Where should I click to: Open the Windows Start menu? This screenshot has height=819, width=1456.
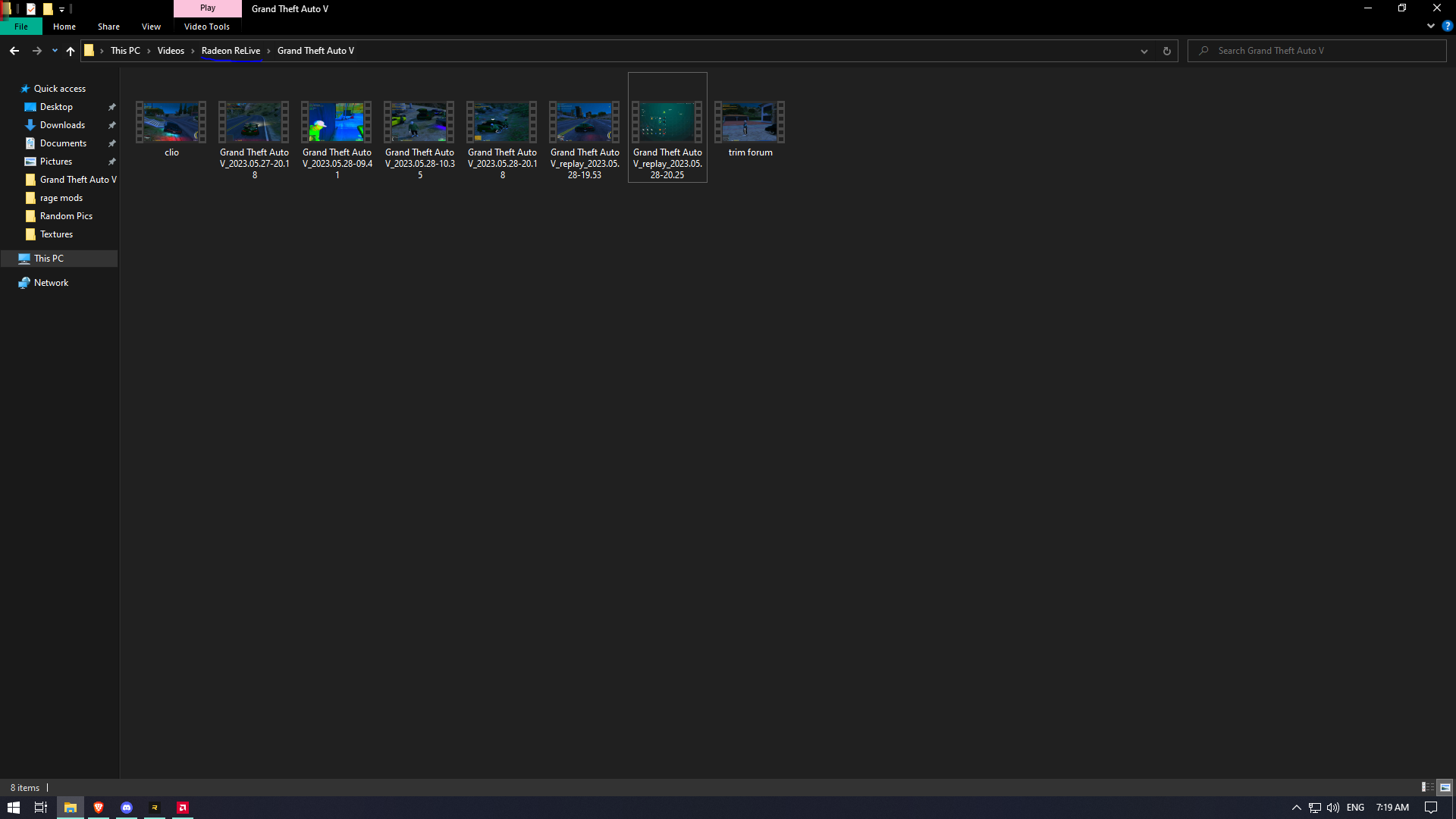[x=14, y=808]
